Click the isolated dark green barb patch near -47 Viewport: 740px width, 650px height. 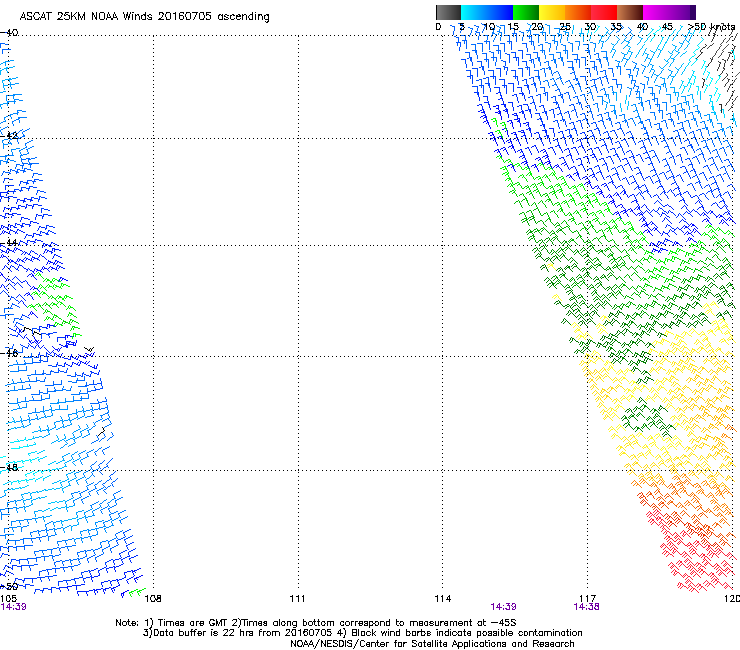click(x=648, y=418)
